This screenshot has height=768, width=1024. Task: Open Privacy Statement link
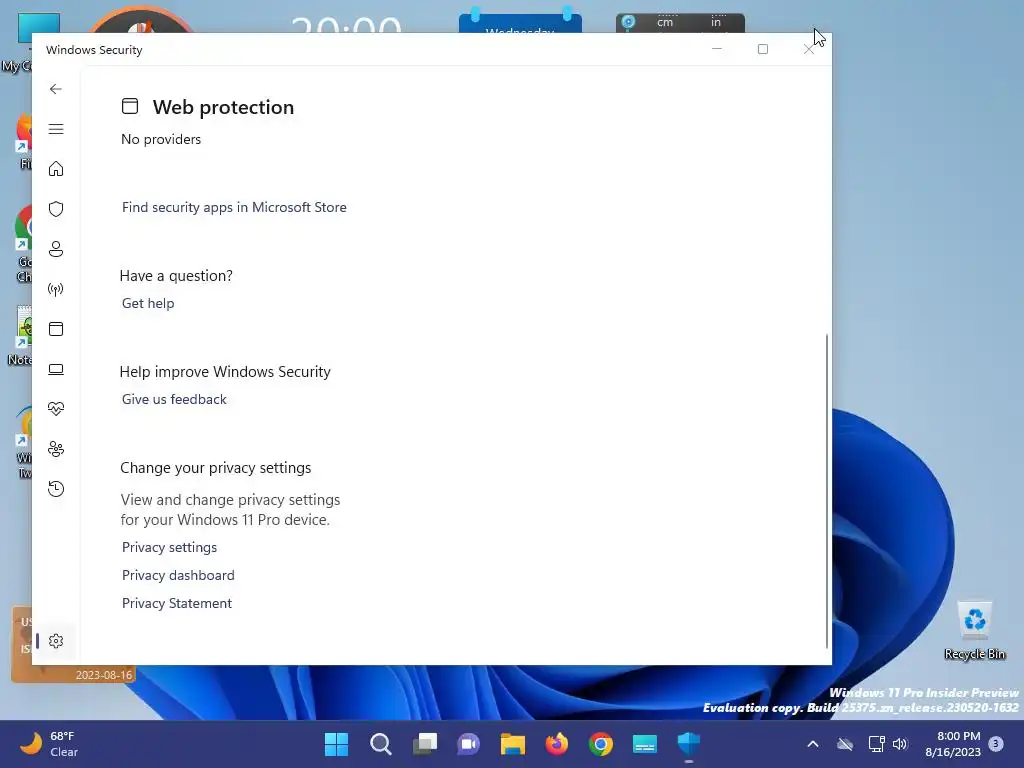(176, 603)
